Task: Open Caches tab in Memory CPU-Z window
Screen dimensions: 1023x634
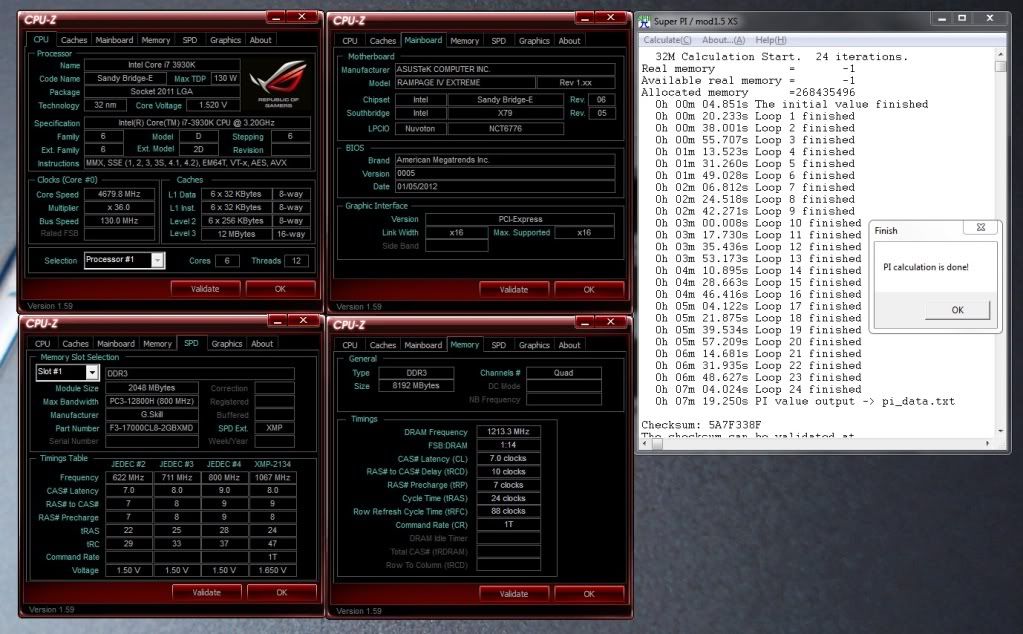Action: [x=382, y=345]
